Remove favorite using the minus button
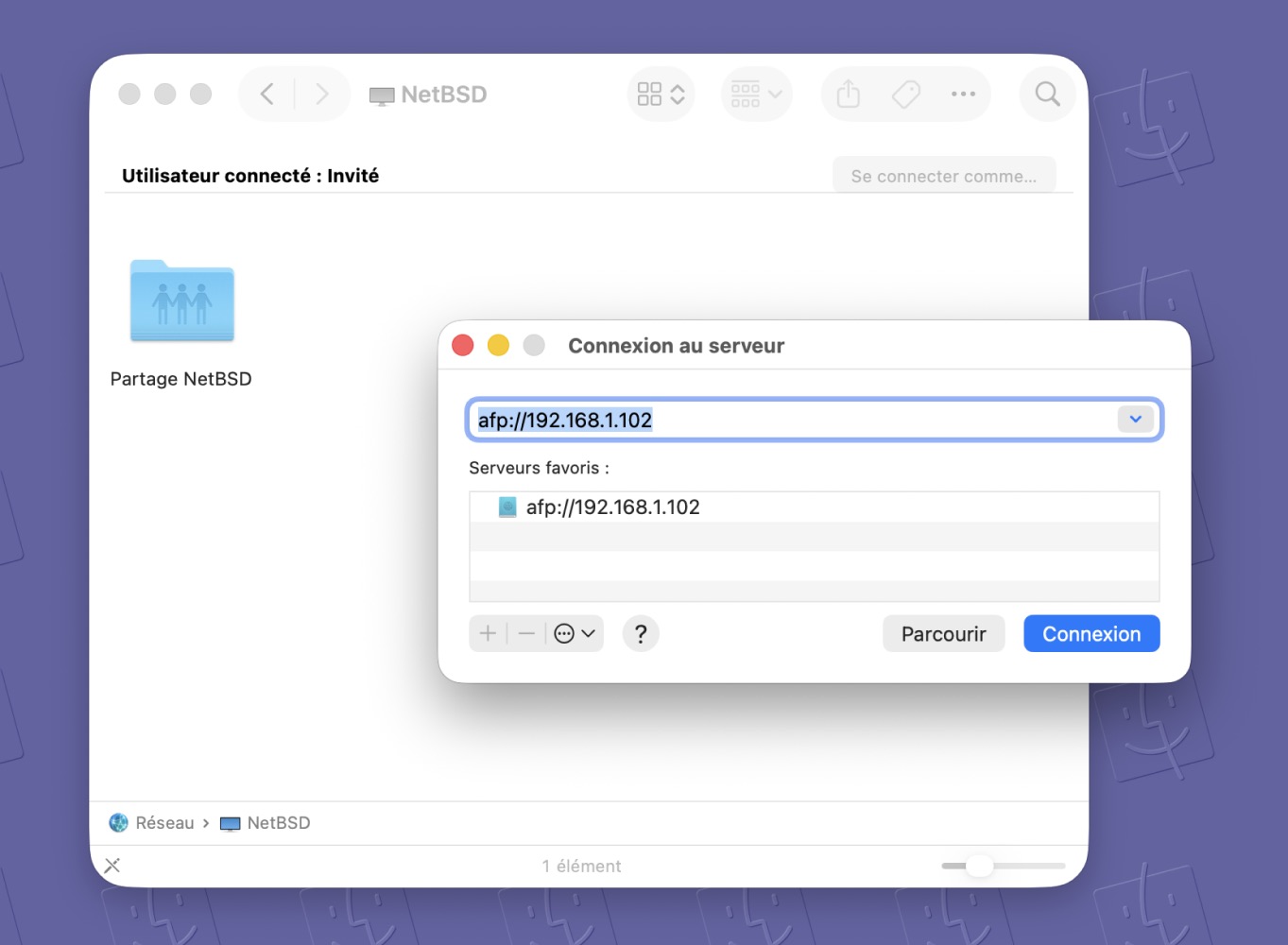Screen dimensions: 1288x945 coord(526,633)
